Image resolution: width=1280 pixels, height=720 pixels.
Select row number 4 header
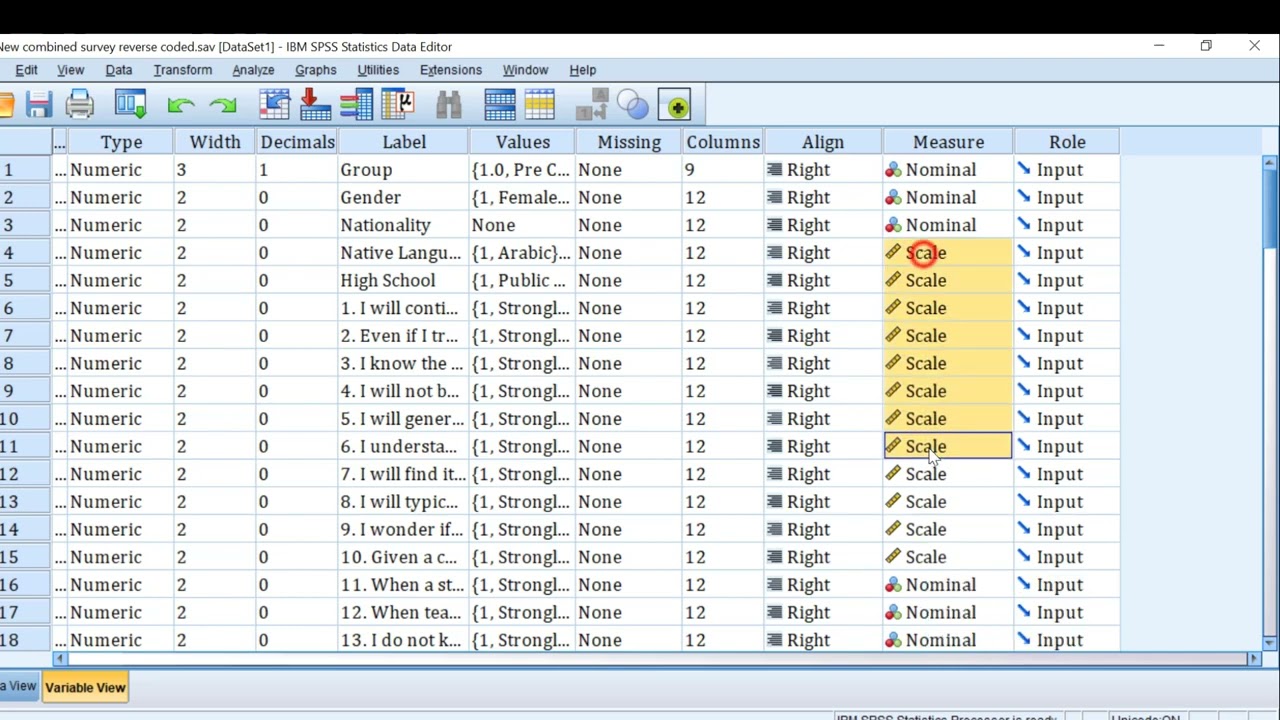point(26,253)
